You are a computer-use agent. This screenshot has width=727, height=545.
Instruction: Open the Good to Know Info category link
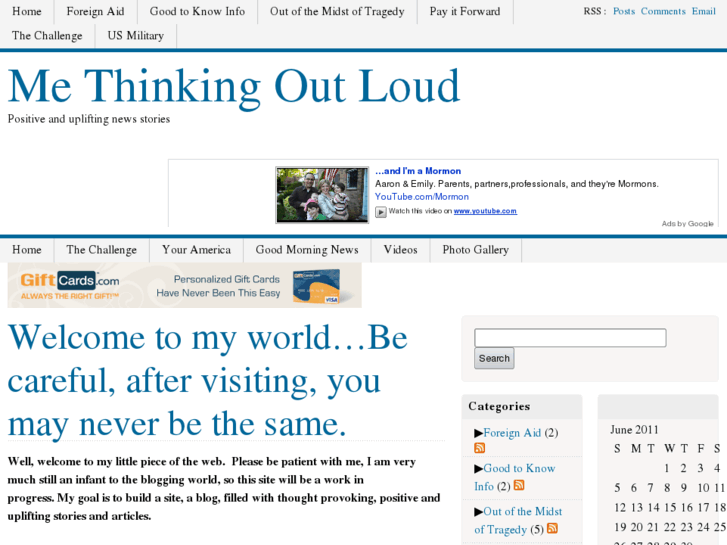click(x=515, y=477)
